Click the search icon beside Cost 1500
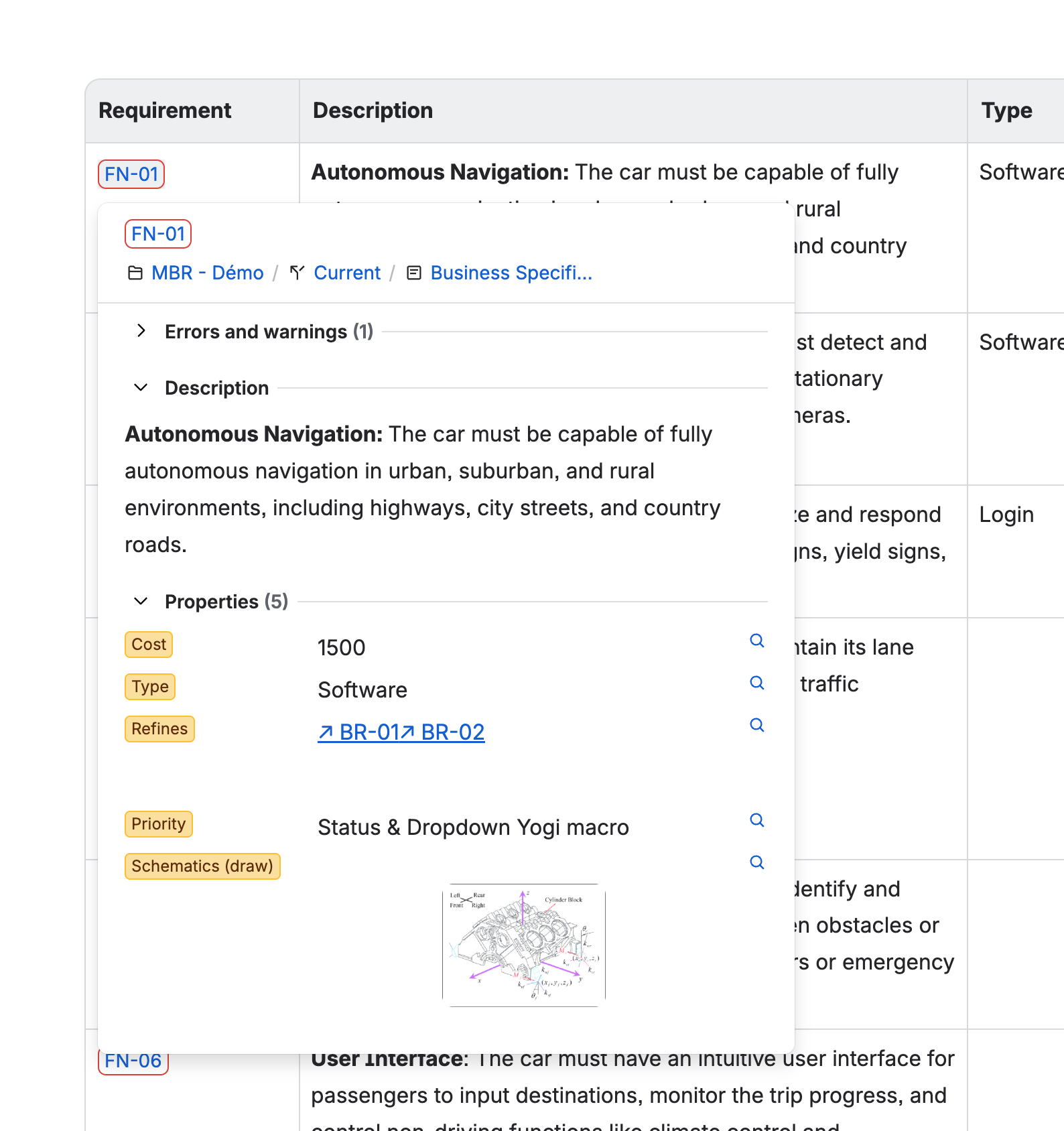The width and height of the screenshot is (1064, 1131). (x=757, y=641)
